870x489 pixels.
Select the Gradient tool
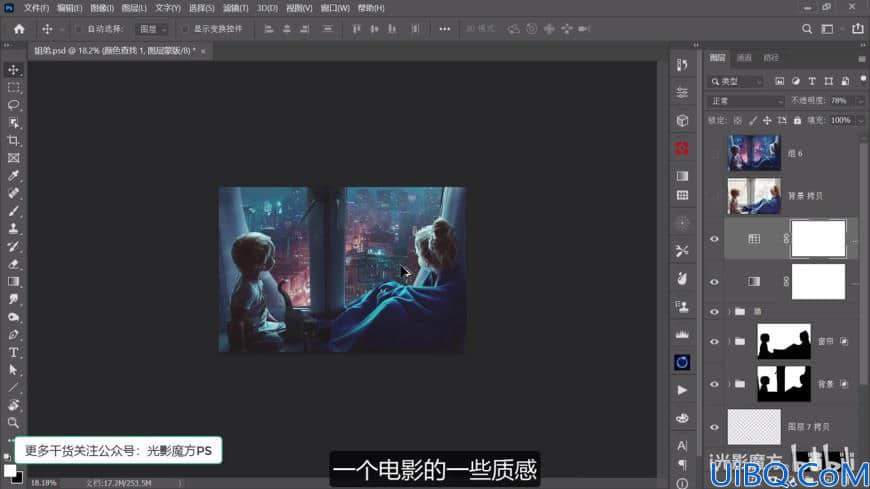coord(13,281)
